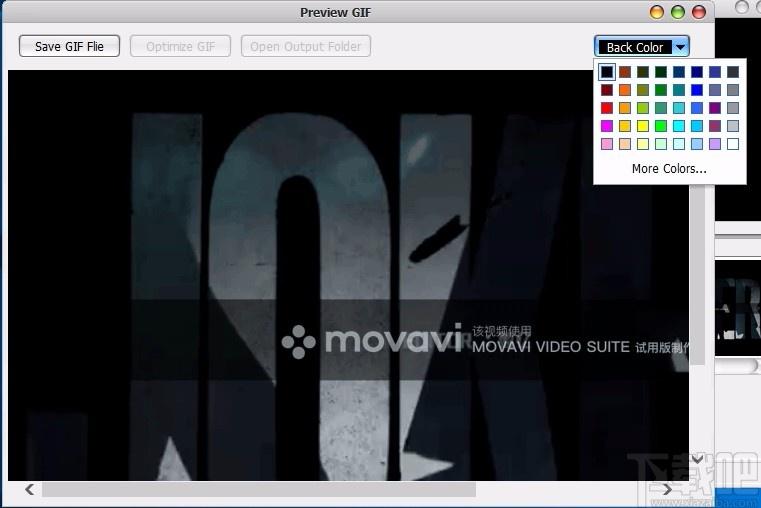Click the horizontal scrollbar right arrow
The image size is (761, 508).
click(x=666, y=489)
